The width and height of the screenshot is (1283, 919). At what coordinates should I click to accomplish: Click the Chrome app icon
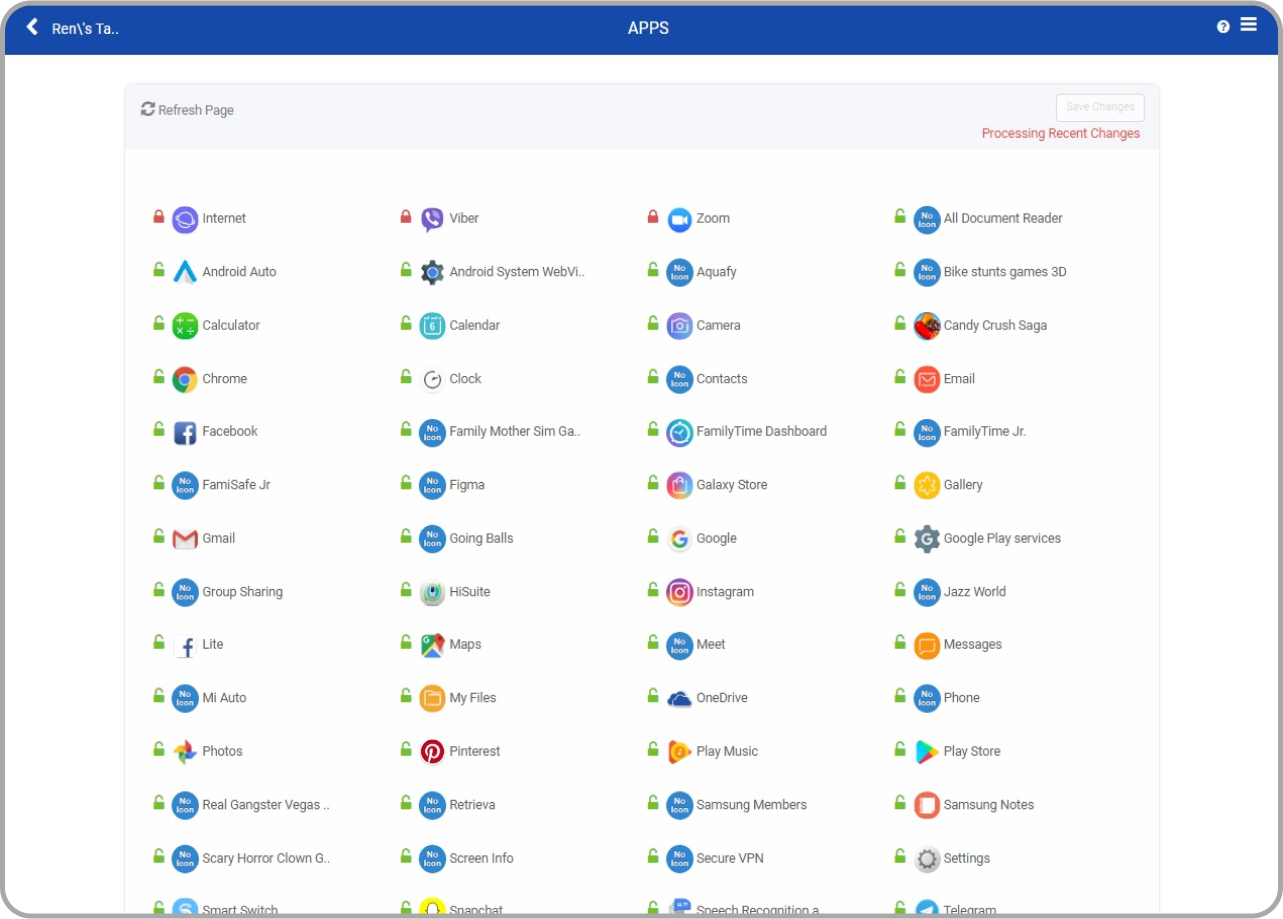click(185, 379)
